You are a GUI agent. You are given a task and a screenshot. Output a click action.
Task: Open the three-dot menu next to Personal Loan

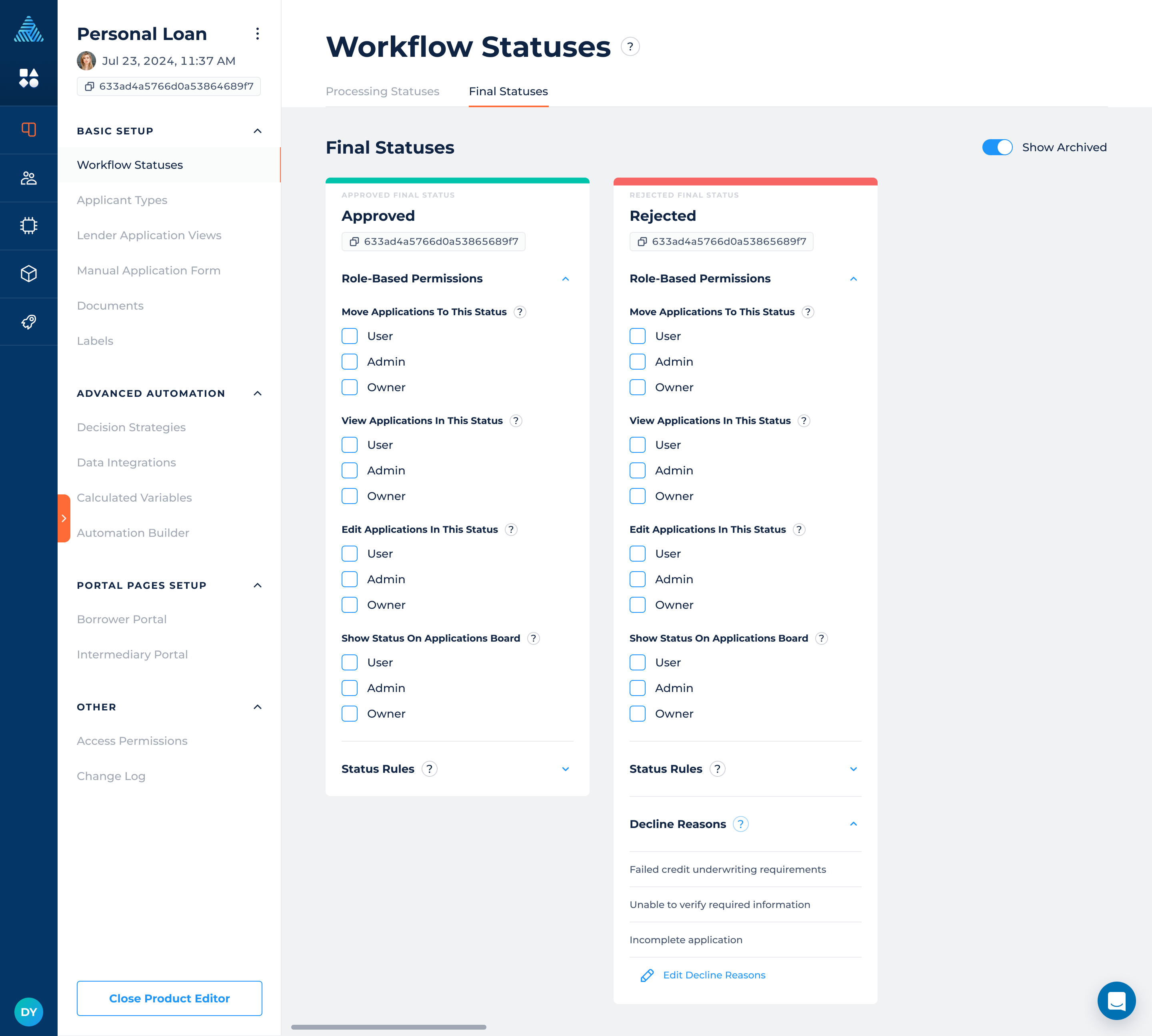(257, 34)
